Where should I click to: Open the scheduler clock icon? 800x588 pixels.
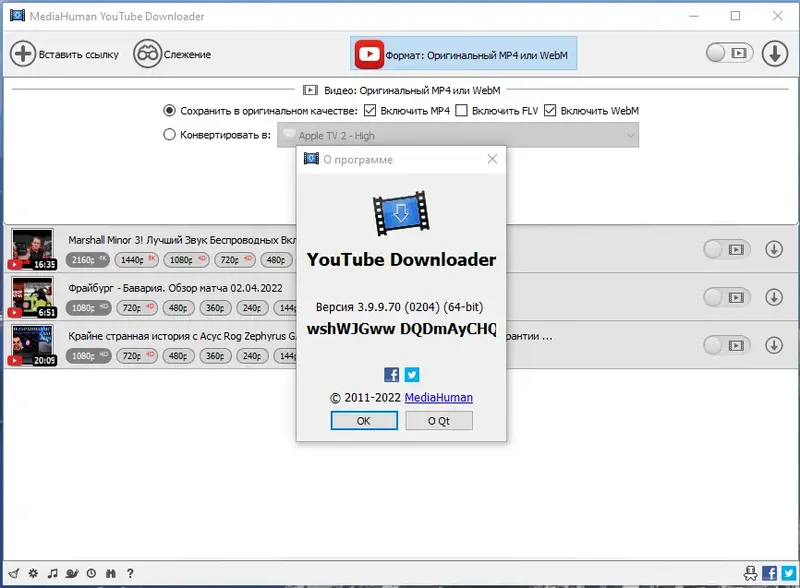[91, 573]
